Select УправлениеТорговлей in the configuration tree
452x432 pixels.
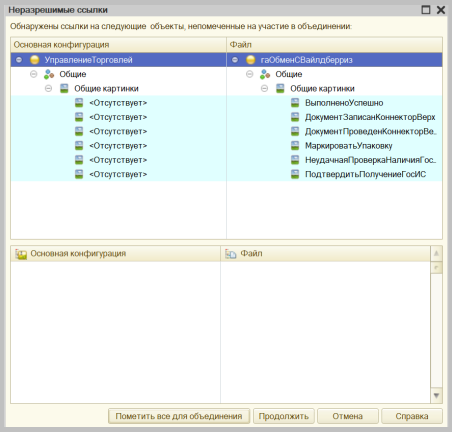(x=89, y=60)
